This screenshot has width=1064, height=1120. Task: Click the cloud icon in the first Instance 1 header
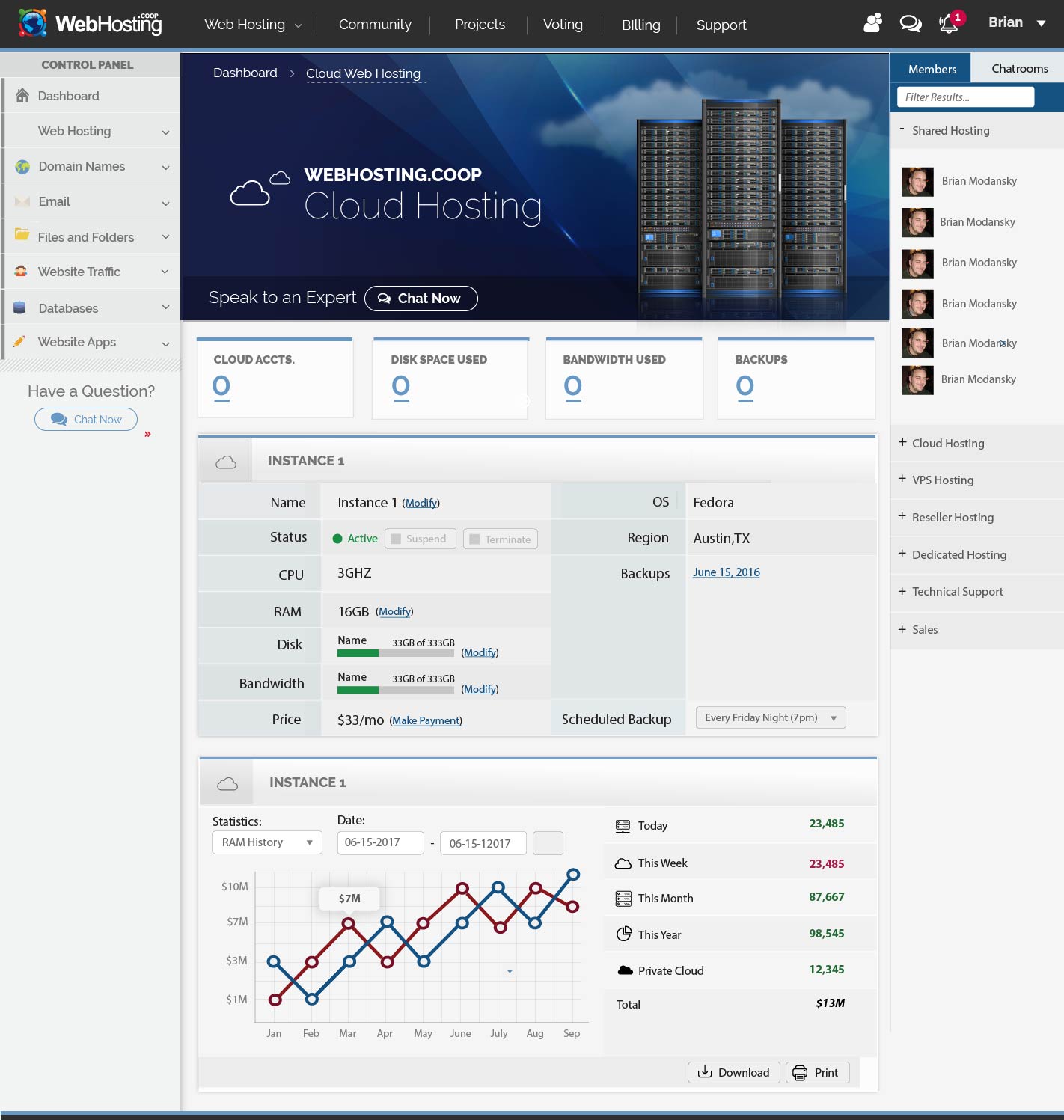point(226,462)
